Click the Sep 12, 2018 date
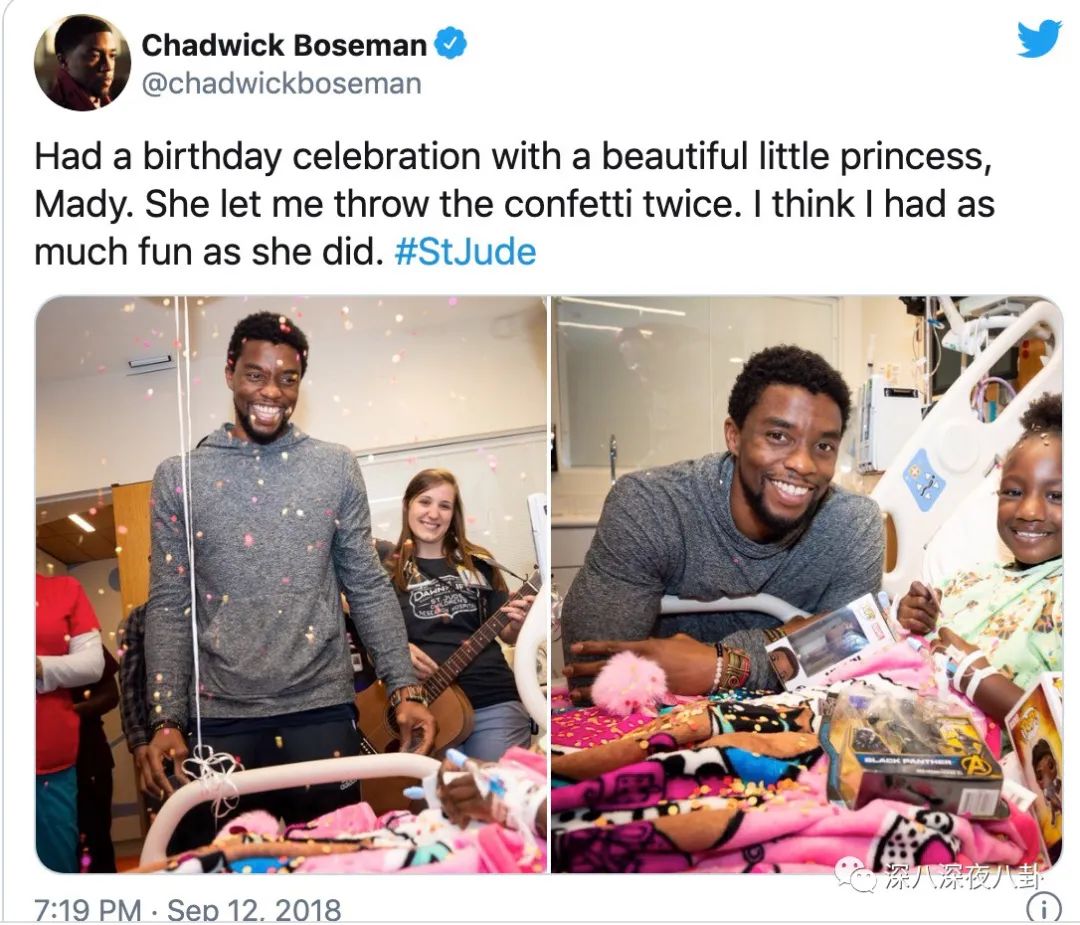This screenshot has height=925, width=1080. 254,910
